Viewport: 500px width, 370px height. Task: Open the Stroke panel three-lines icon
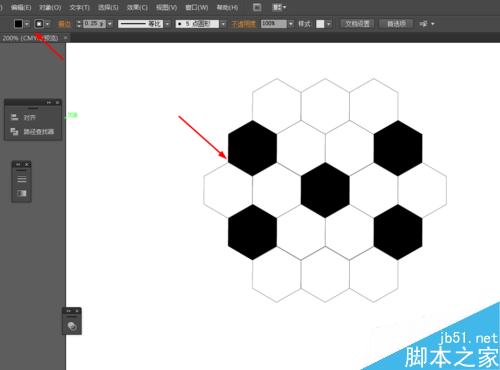pyautogui.click(x=22, y=179)
